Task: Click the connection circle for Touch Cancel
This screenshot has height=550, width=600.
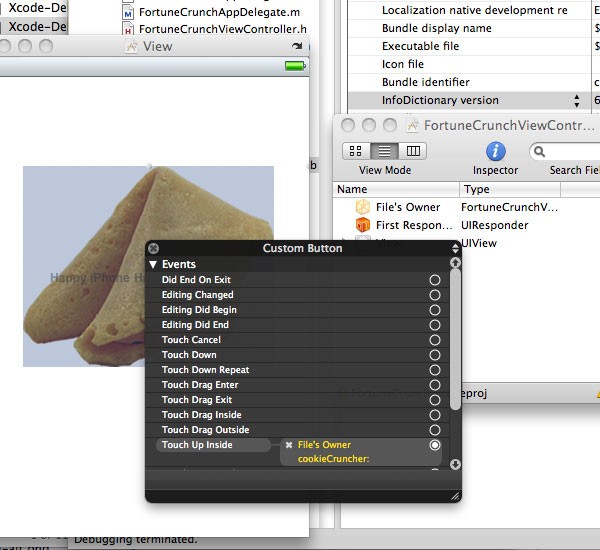Action: pyautogui.click(x=435, y=340)
